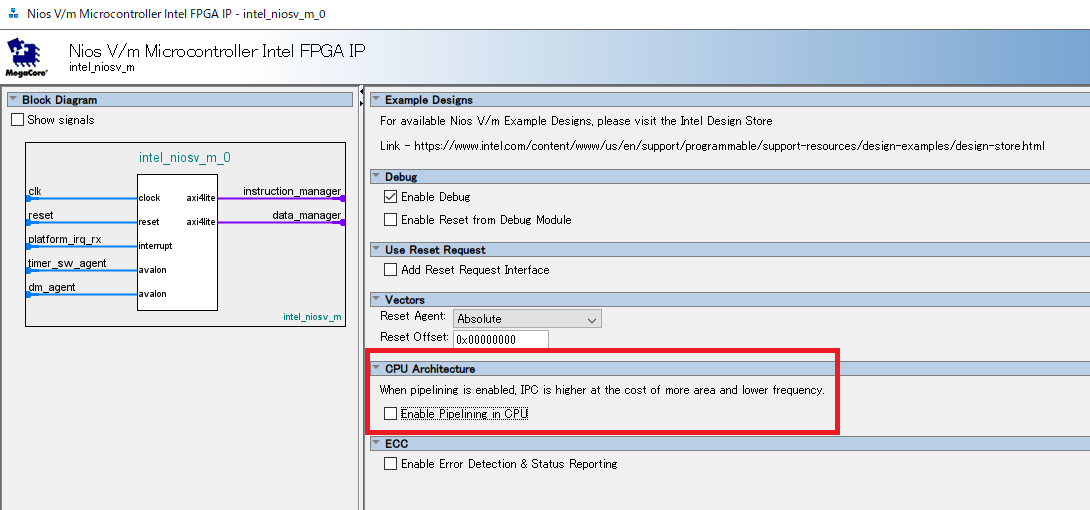
Task: Enable the Show signals checkbox
Action: point(17,120)
